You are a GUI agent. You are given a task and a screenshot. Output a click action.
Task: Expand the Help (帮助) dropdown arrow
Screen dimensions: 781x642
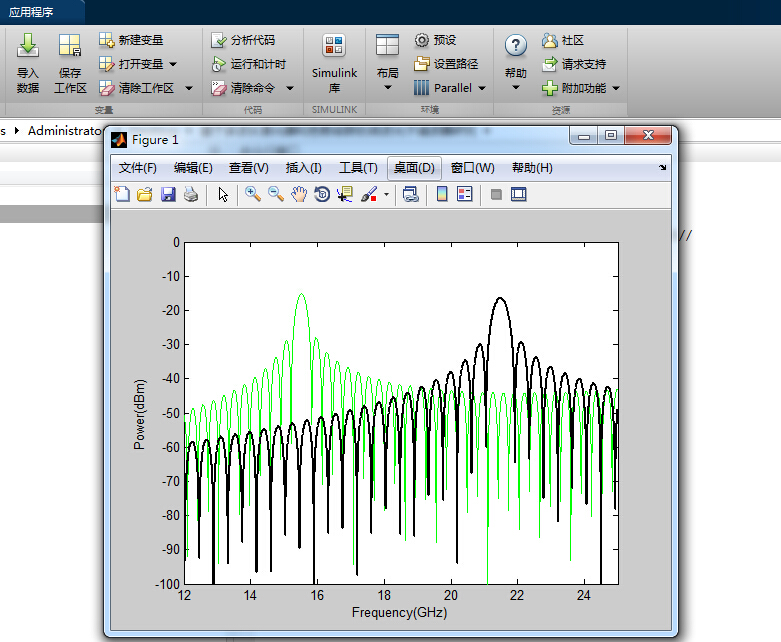pyautogui.click(x=516, y=88)
